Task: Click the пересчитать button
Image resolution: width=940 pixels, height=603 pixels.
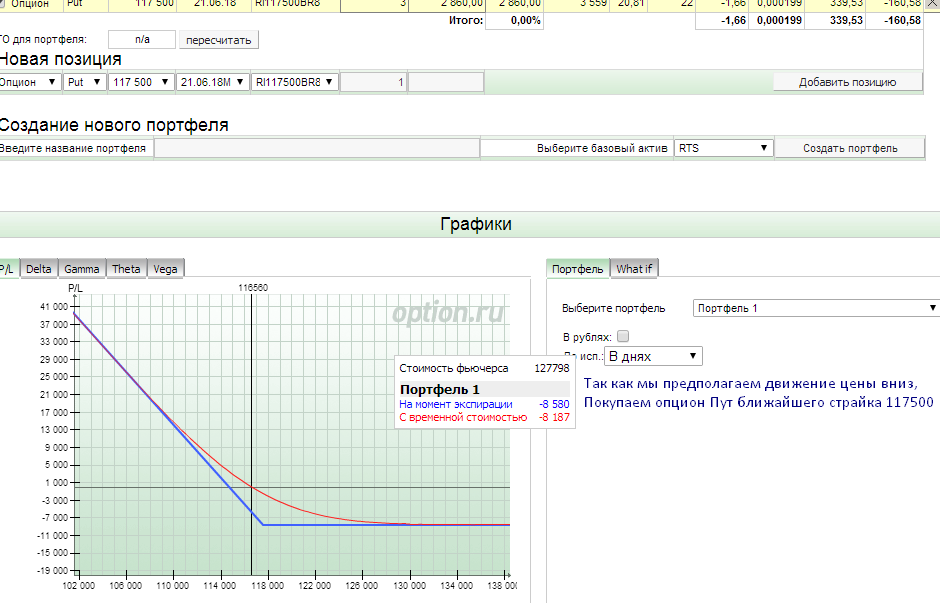Action: (x=218, y=40)
